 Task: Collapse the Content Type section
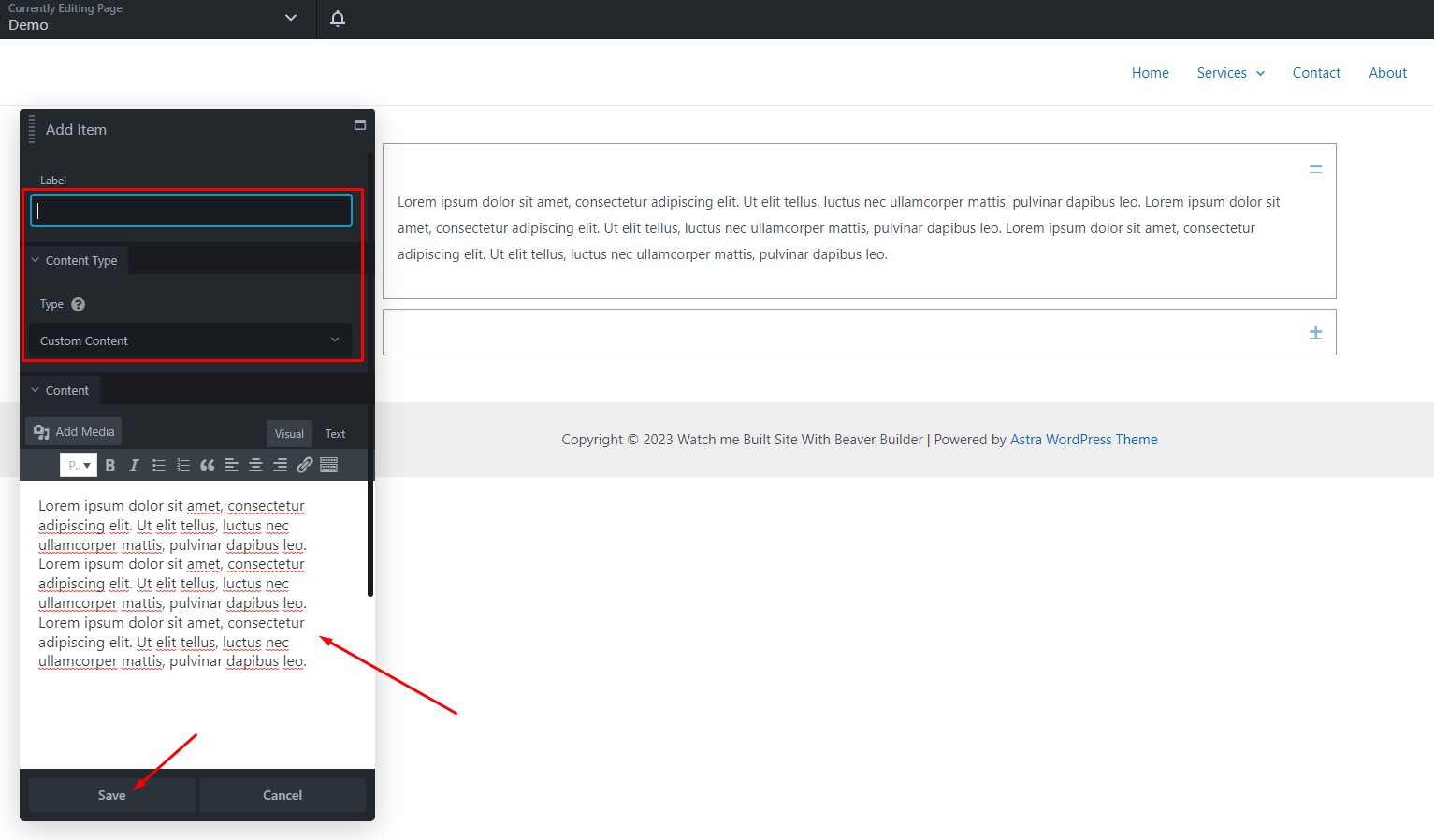click(x=74, y=260)
